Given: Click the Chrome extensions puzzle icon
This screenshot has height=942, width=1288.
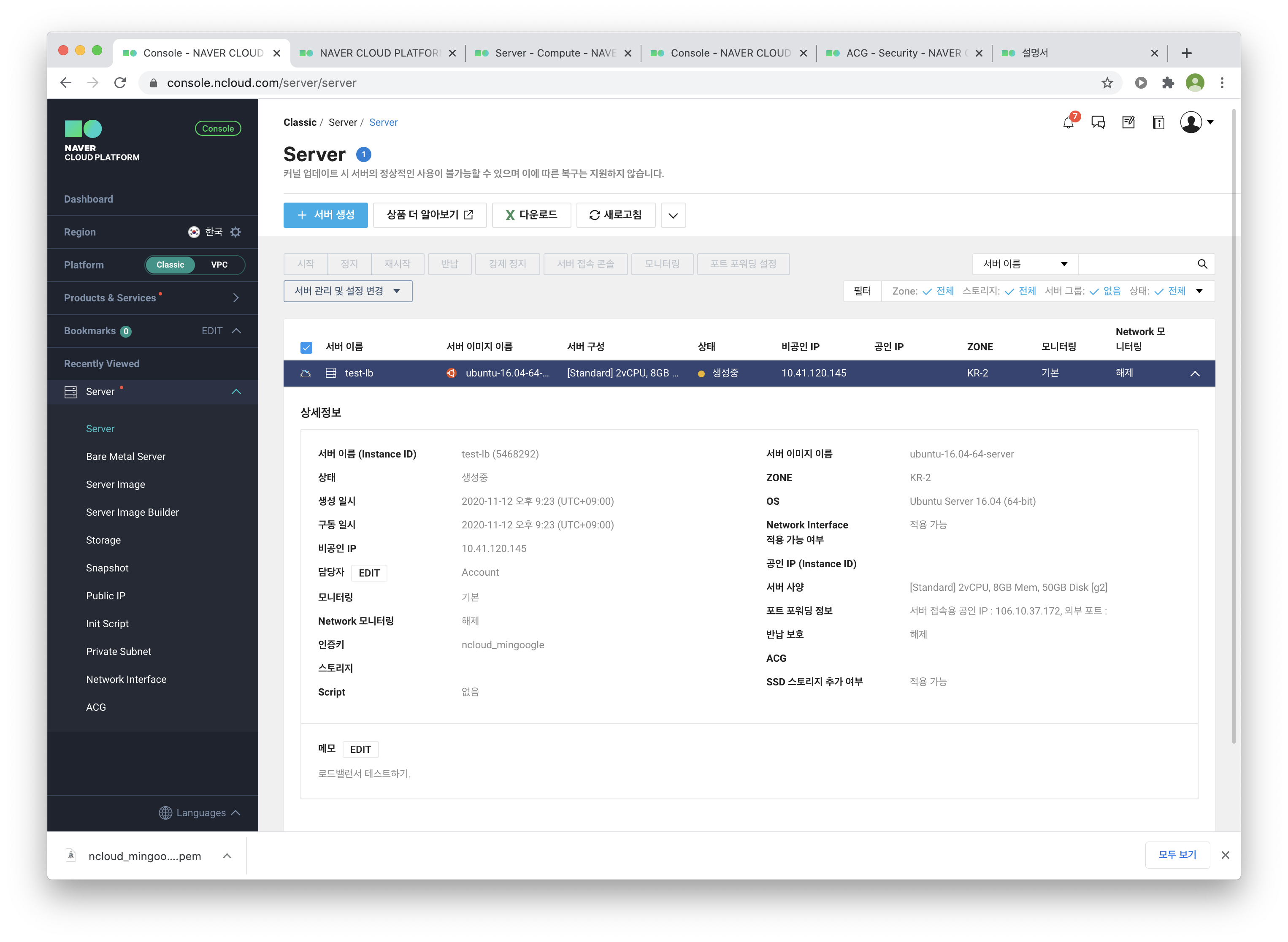Looking at the screenshot, I should (1168, 83).
